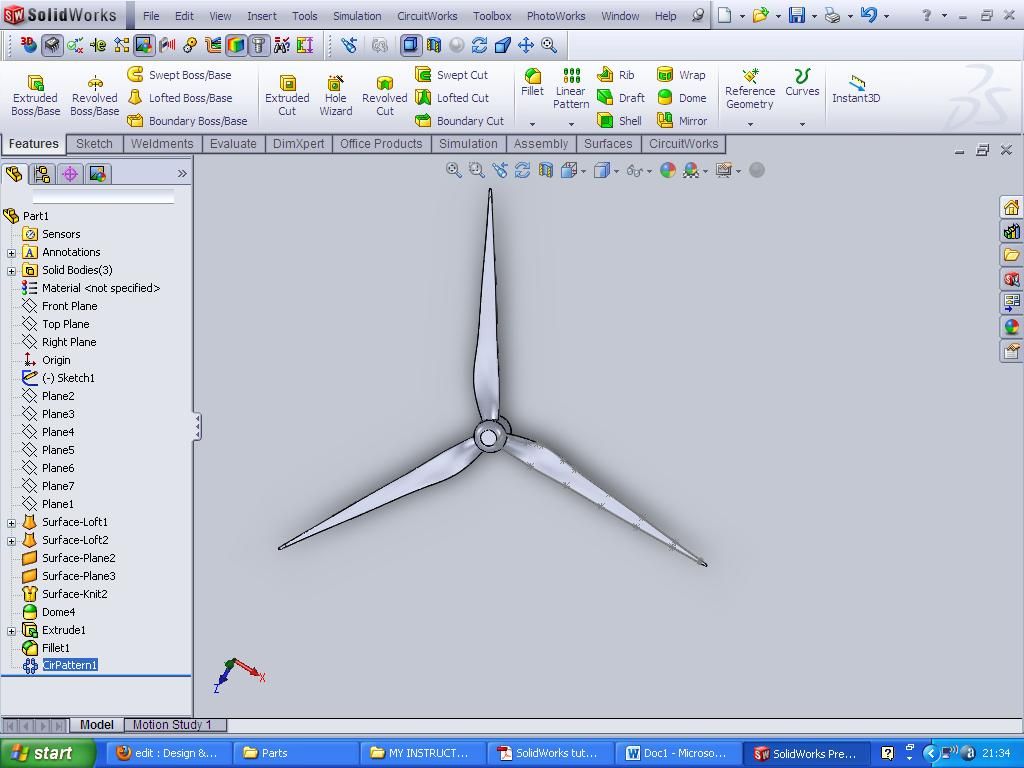
Task: Switch to the Surfaces tab
Action: click(x=608, y=144)
